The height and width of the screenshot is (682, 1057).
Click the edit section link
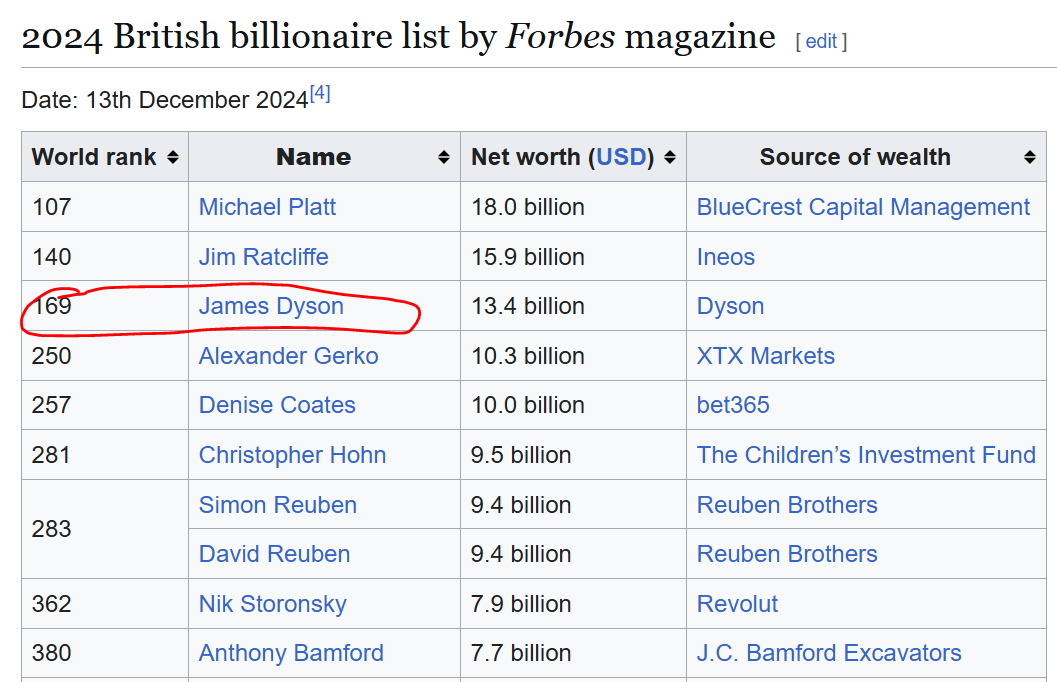coord(821,41)
